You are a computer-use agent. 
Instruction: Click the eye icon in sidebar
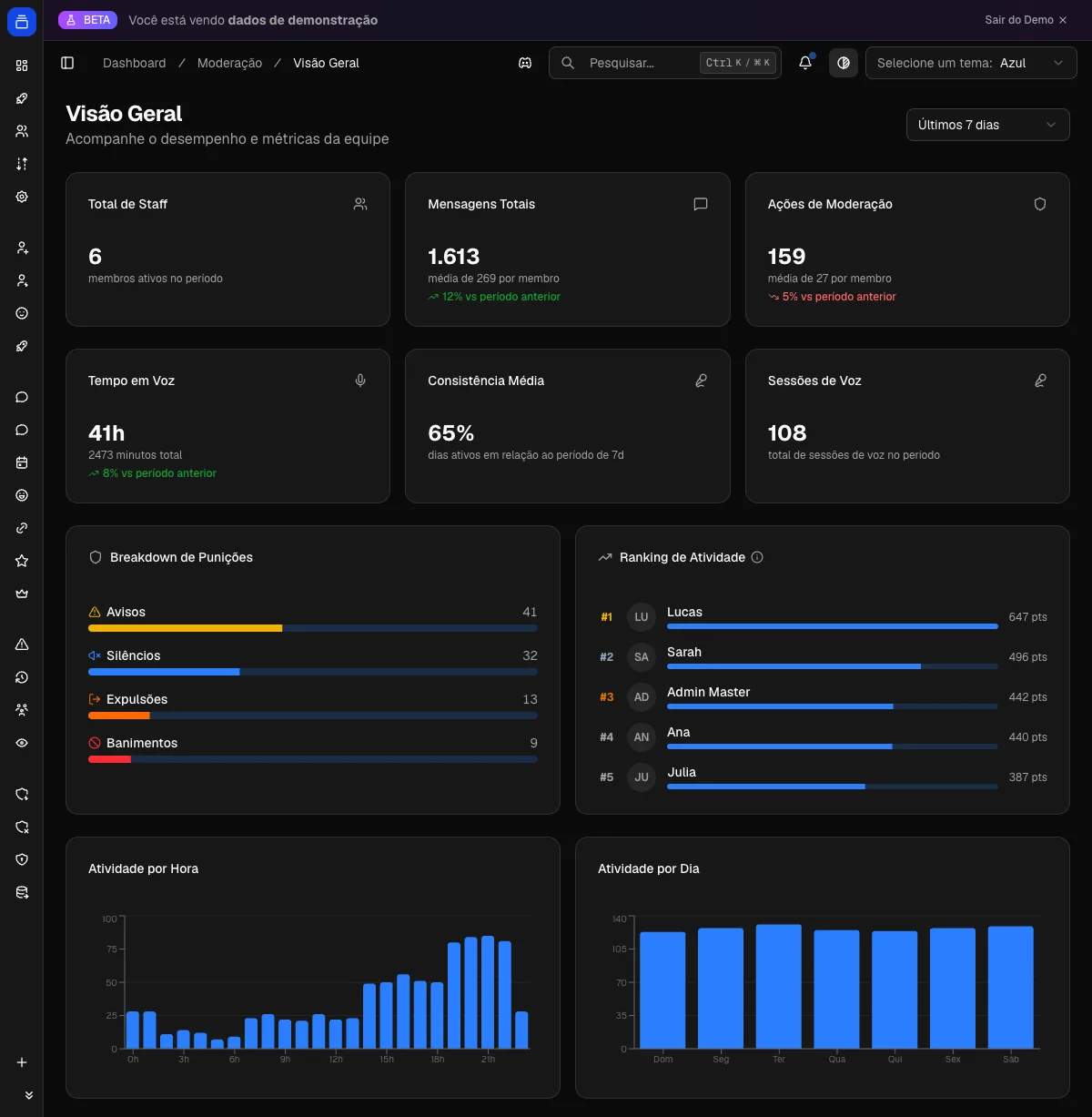[x=22, y=743]
